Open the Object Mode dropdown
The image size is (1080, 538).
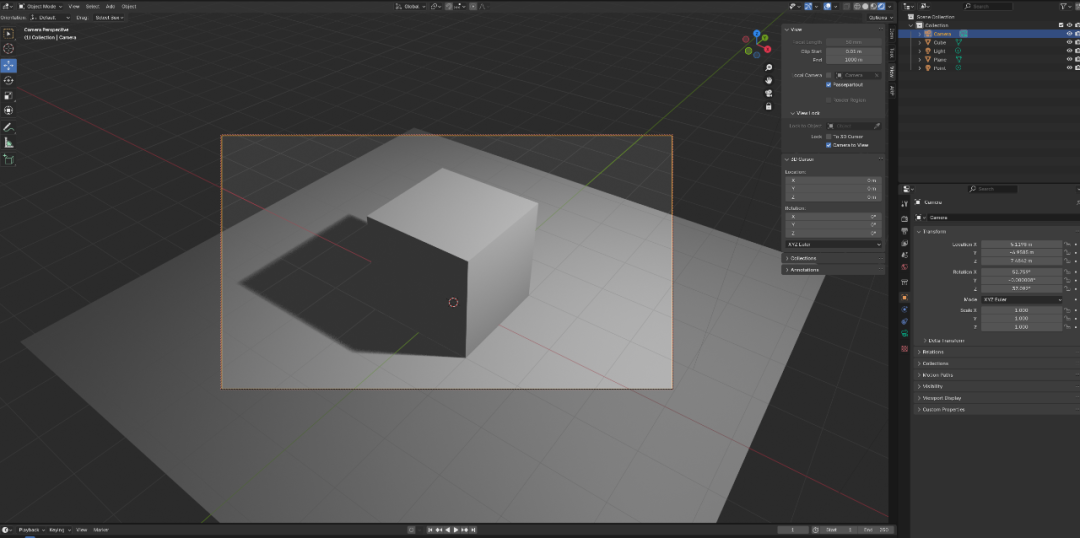(x=41, y=6)
